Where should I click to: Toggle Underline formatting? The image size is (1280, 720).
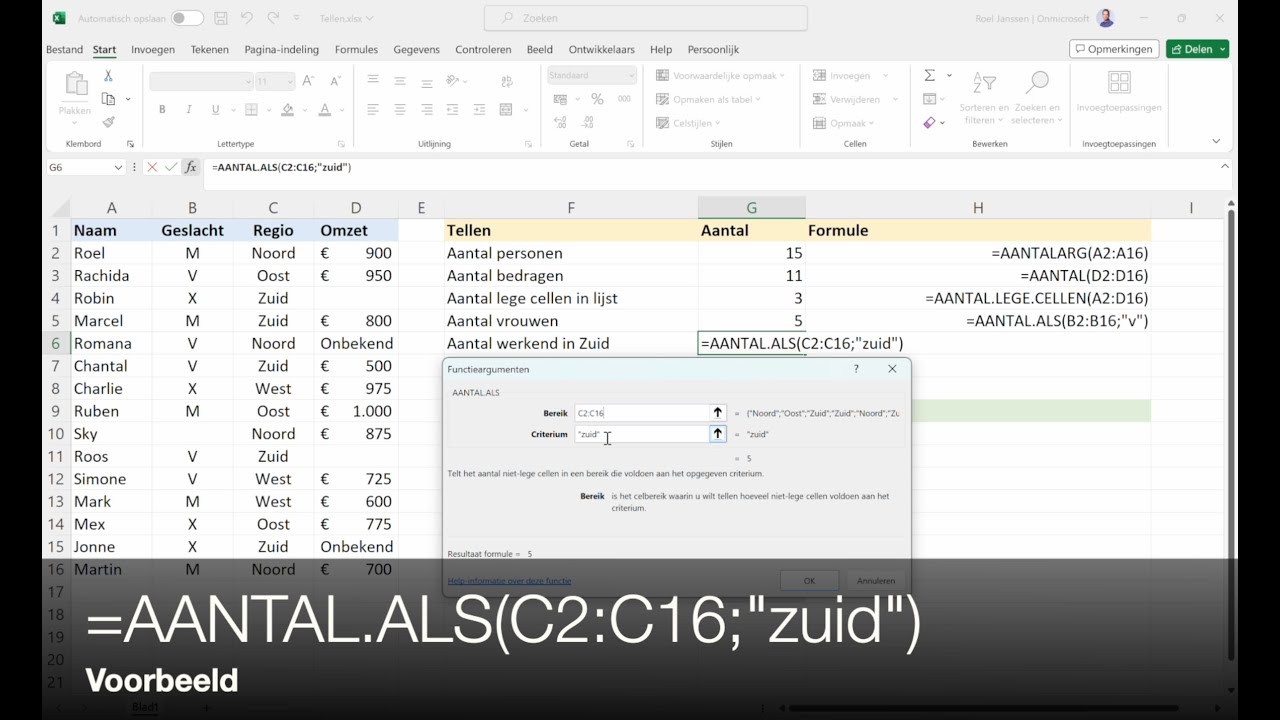[x=215, y=110]
